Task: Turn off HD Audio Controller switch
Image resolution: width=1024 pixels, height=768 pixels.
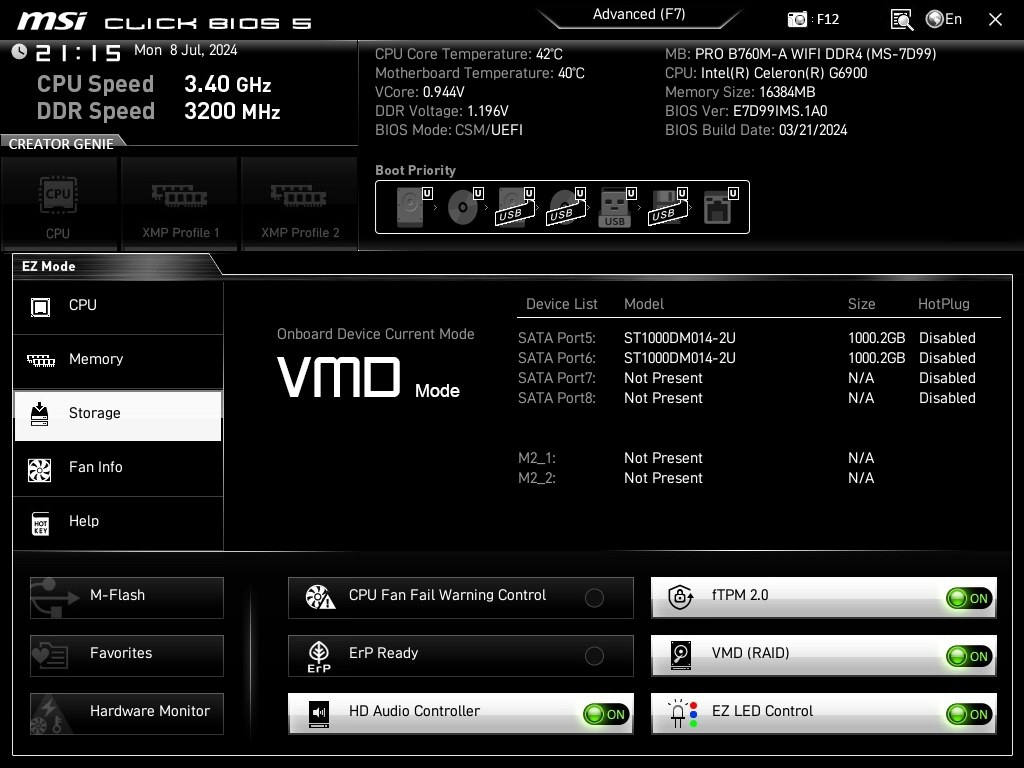Action: click(607, 714)
